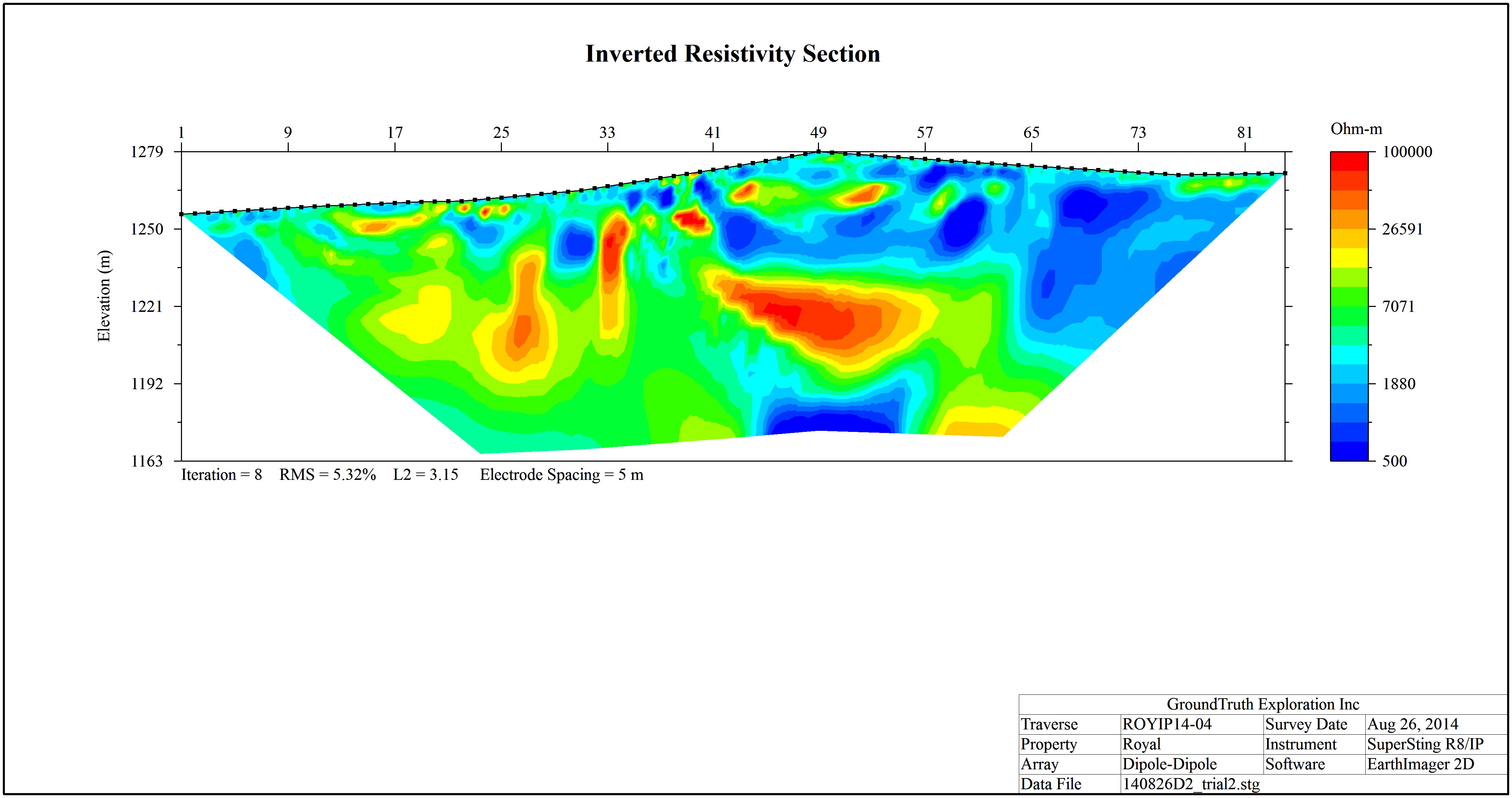Click the red band of the color scale
The width and height of the screenshot is (1512, 798).
point(1349,161)
